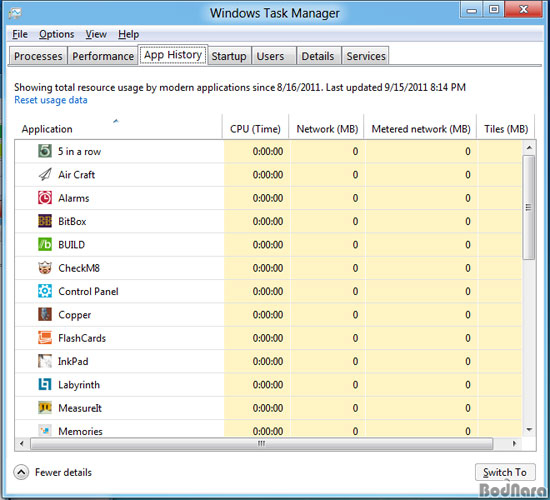Open the Options menu
This screenshot has width=550, height=500.
56,34
